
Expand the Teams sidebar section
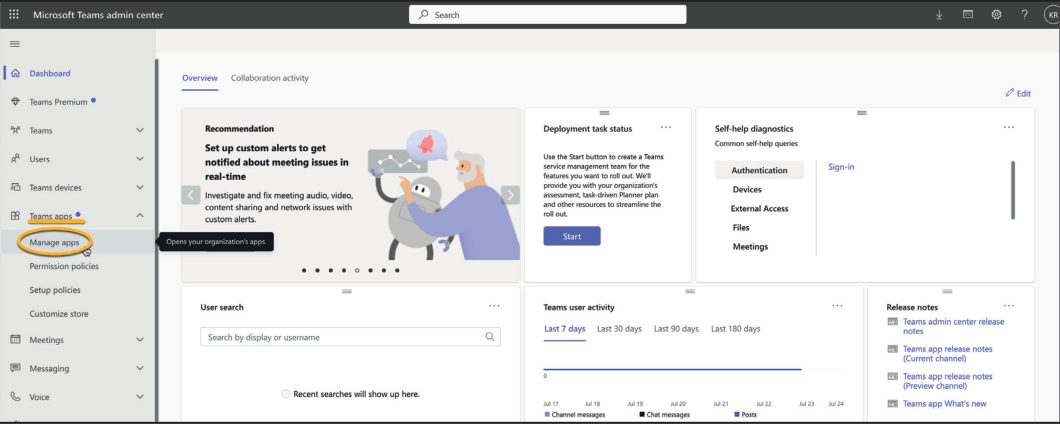pyautogui.click(x=140, y=131)
